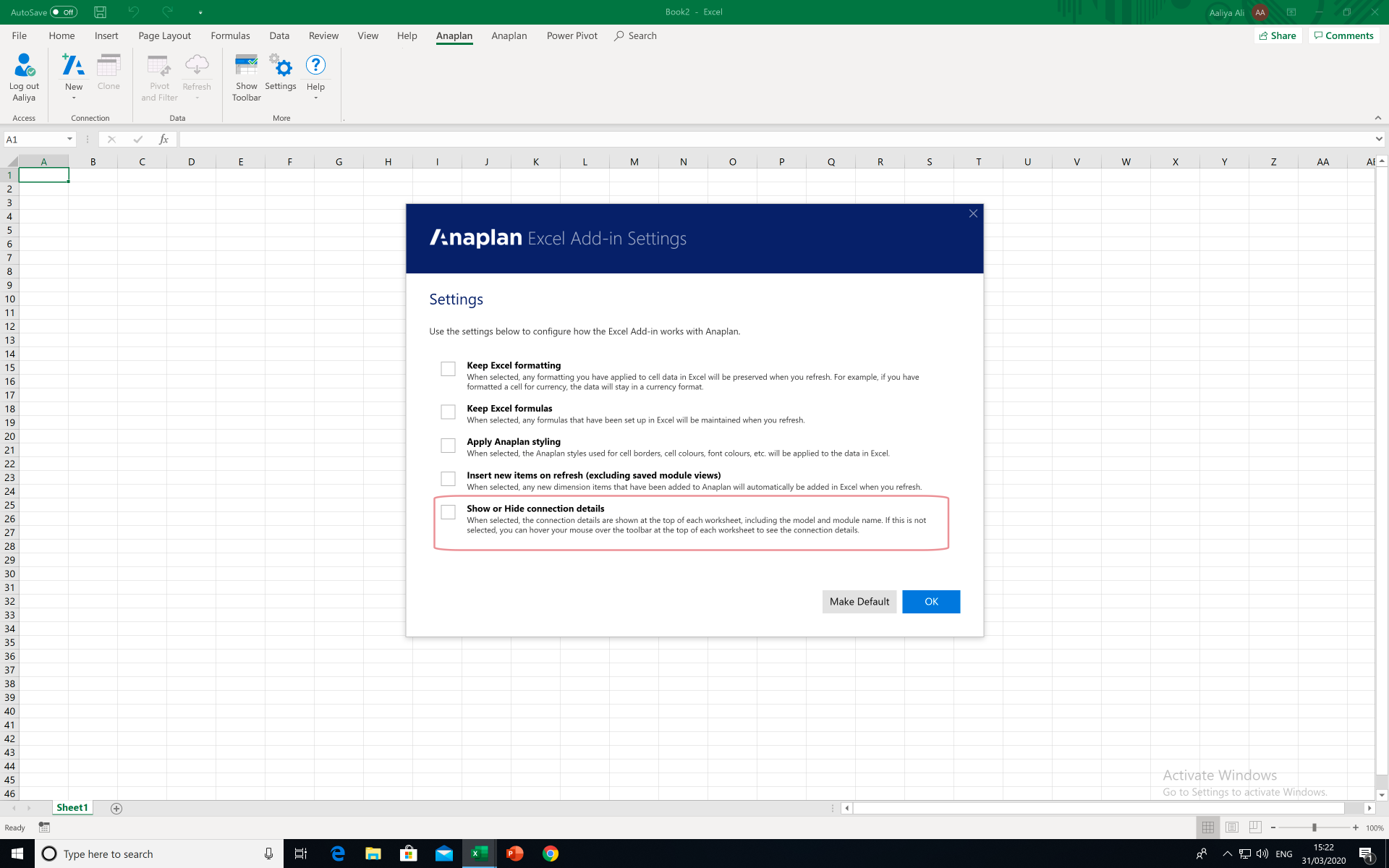Close the Anaplan Settings dialog
Image resolution: width=1389 pixels, height=868 pixels.
(973, 213)
